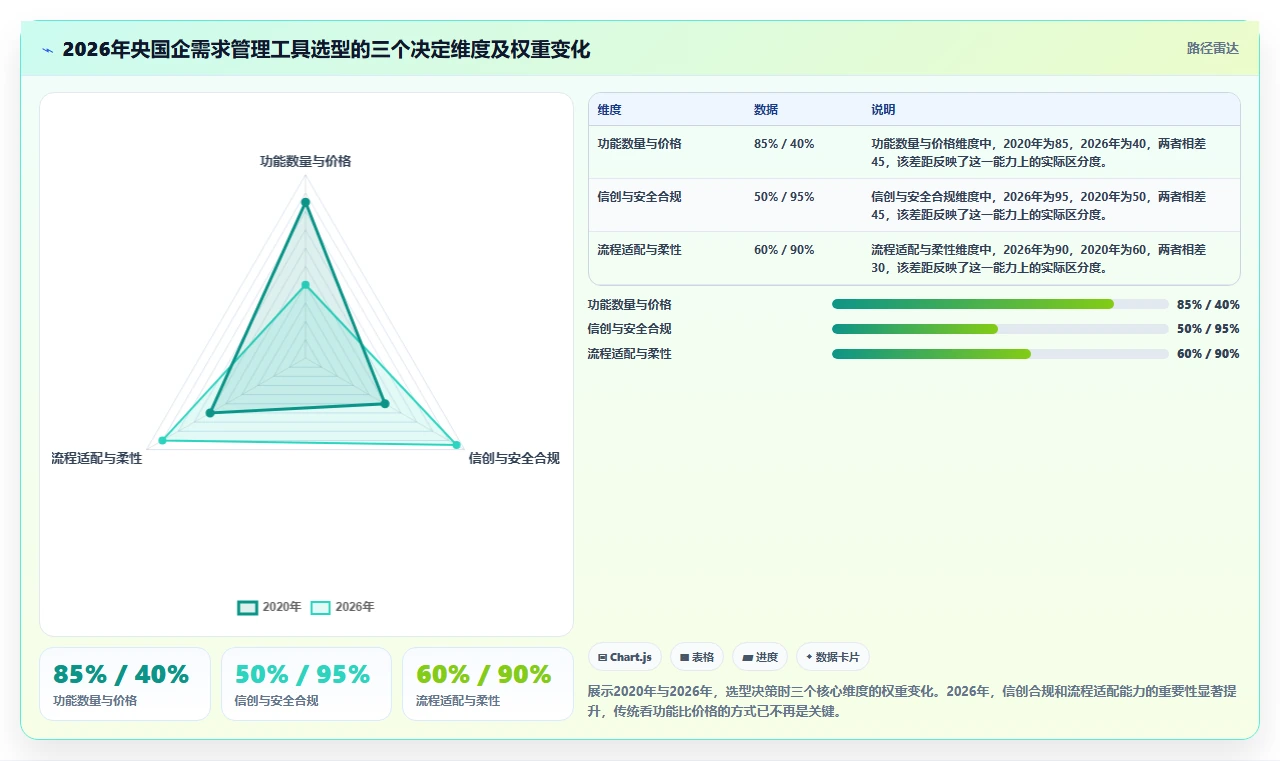Click 信创与安全合规 label in progress list
This screenshot has height=761, width=1280.
tap(630, 329)
